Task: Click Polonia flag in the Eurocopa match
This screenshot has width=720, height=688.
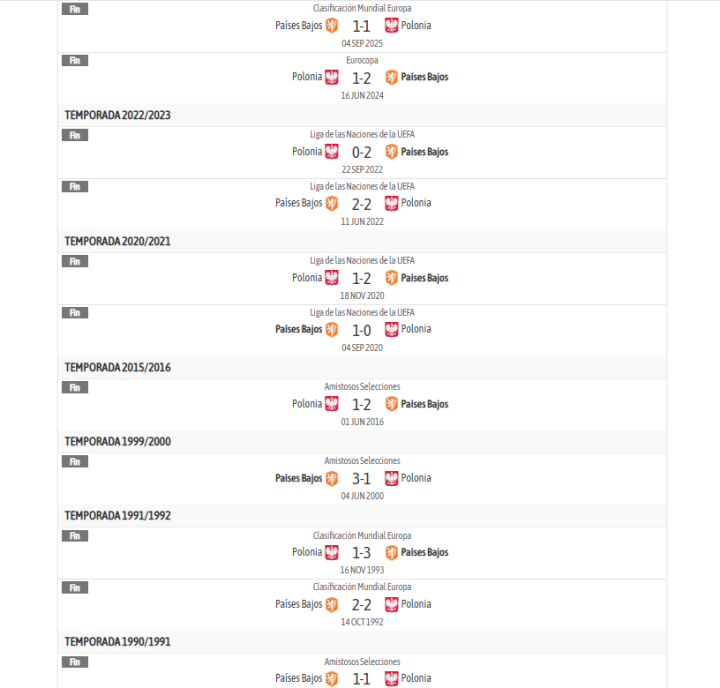Action: [332, 77]
